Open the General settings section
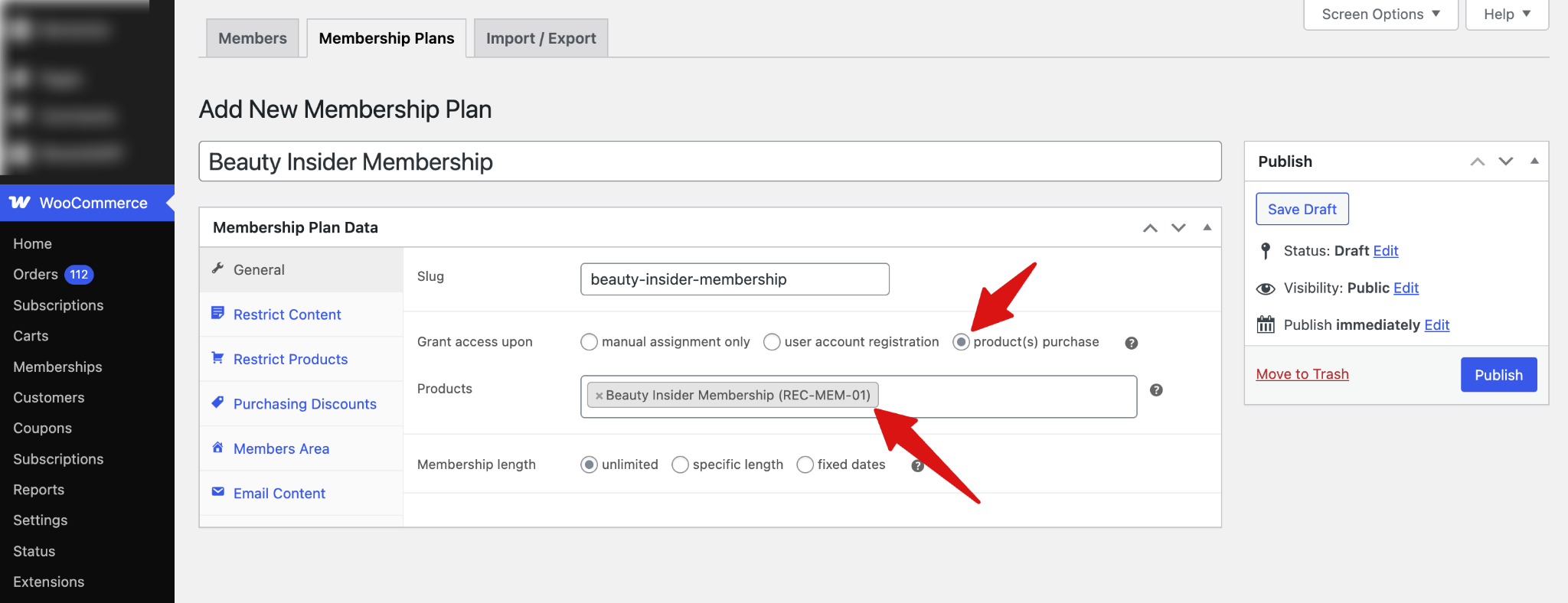Screen dimensions: 1568x603 coord(302,269)
